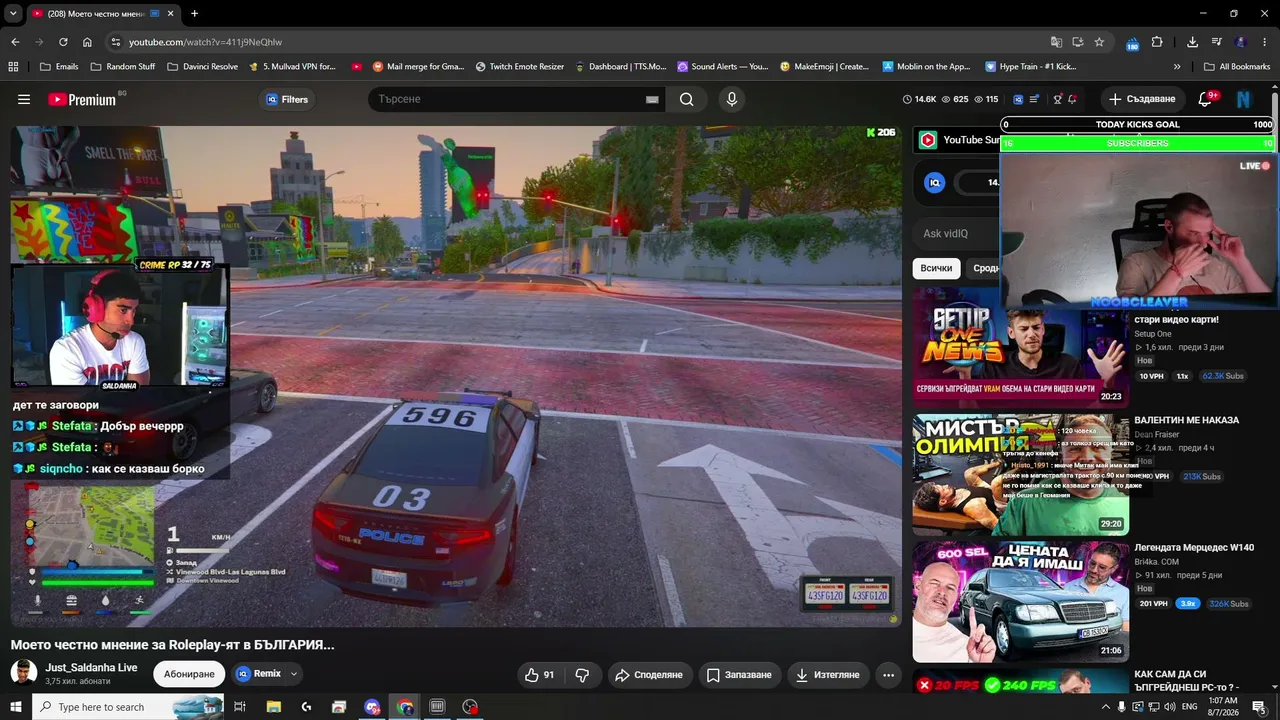Image resolution: width=1280 pixels, height=720 pixels.
Task: Select the Всички filter chip
Action: [x=936, y=268]
